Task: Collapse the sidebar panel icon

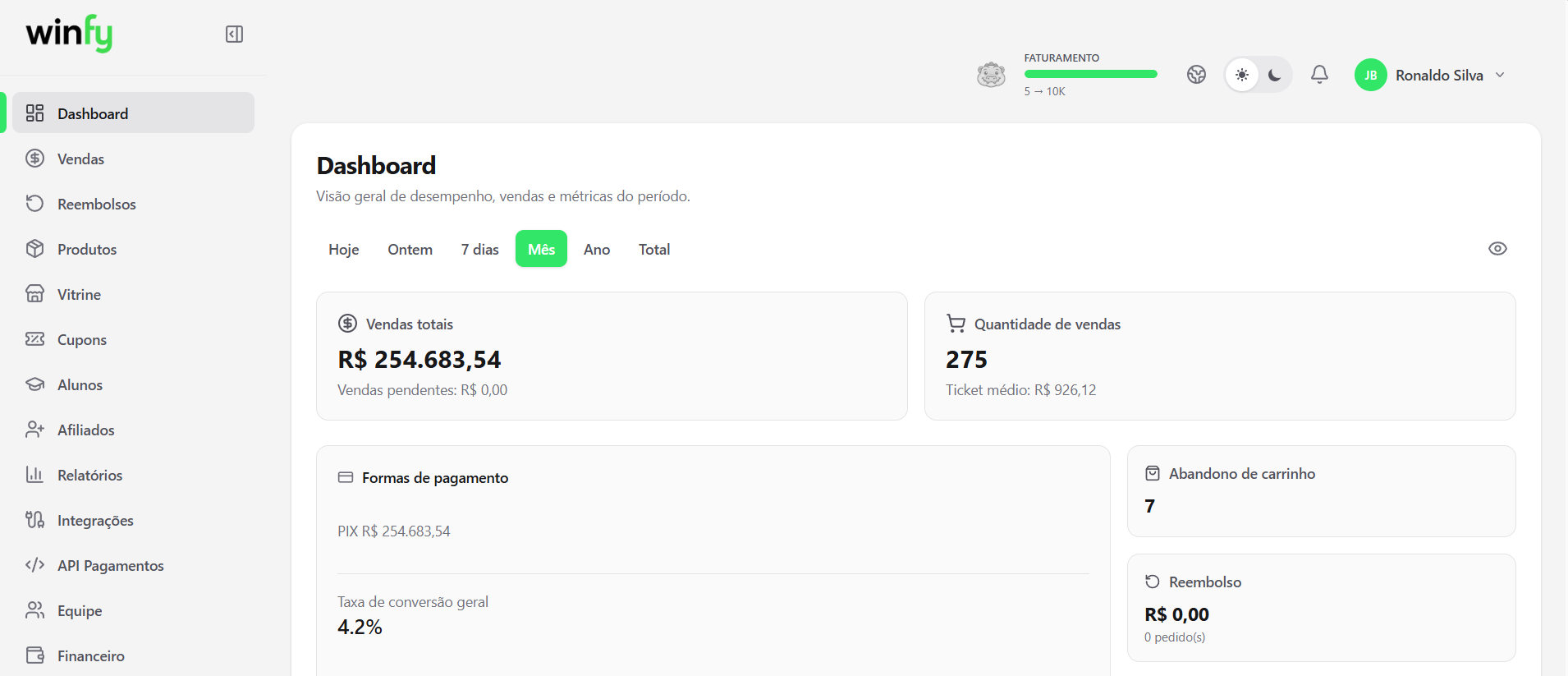Action: tap(234, 34)
